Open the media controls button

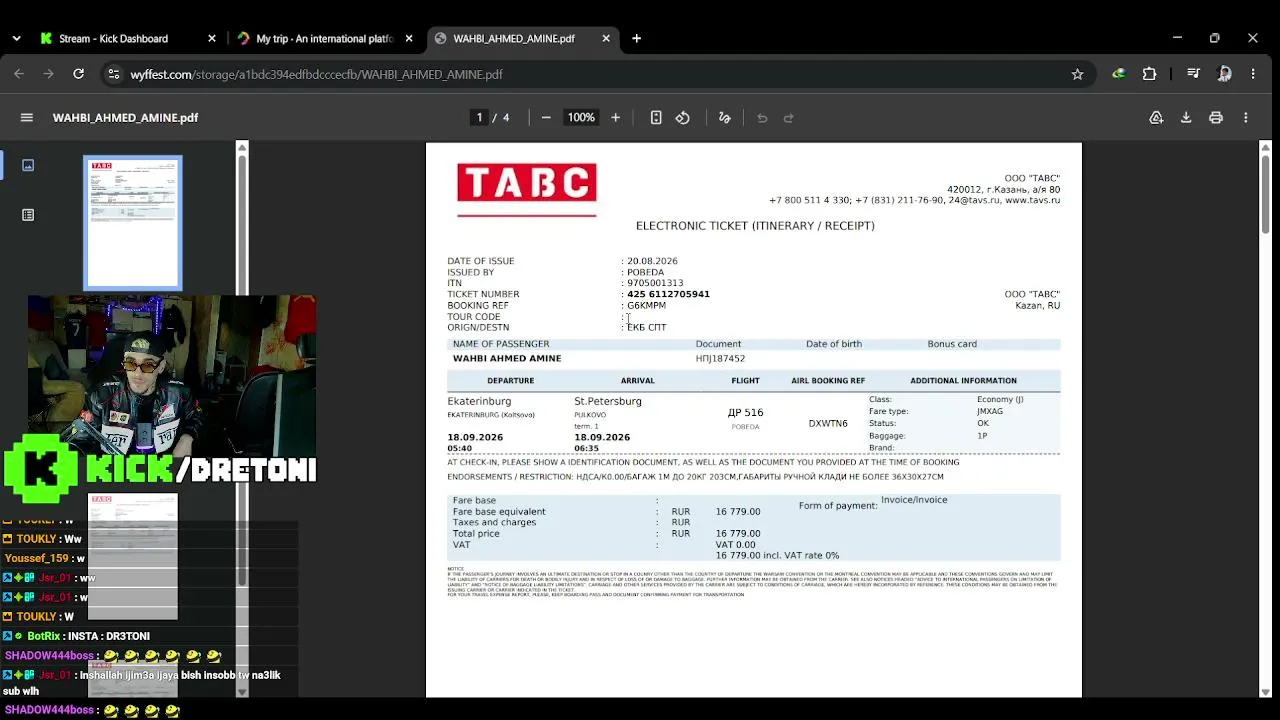tap(1193, 74)
